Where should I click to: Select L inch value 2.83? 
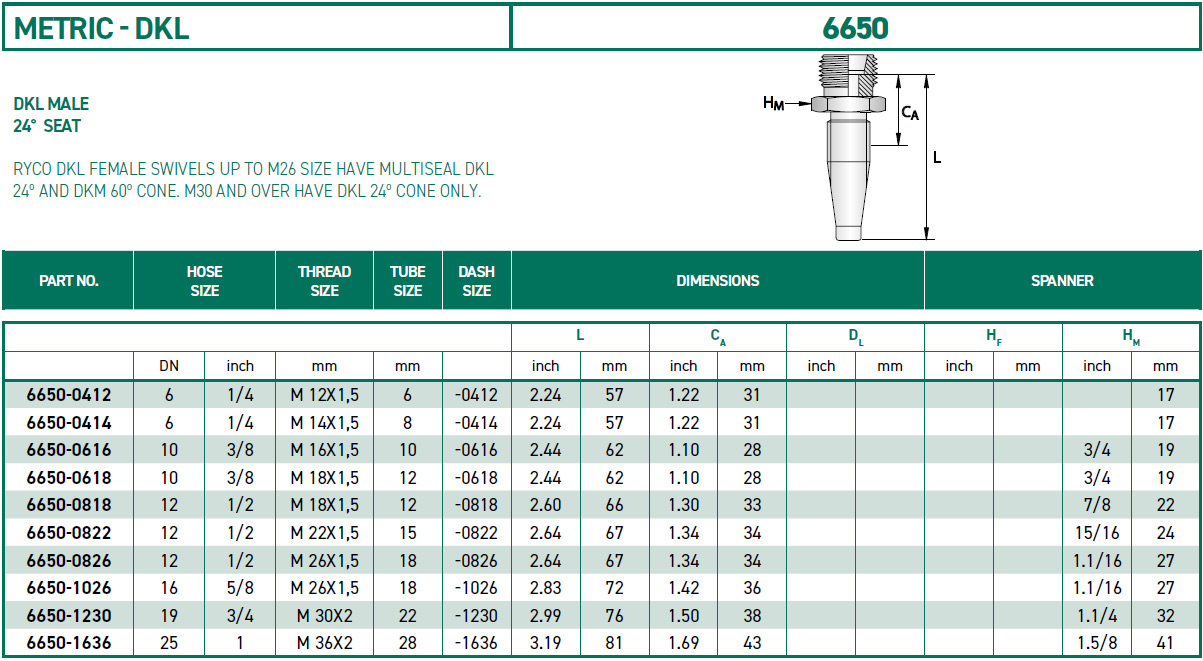546,588
